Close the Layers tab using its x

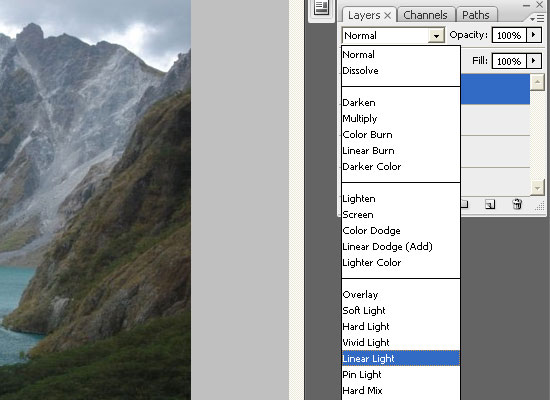pos(387,15)
